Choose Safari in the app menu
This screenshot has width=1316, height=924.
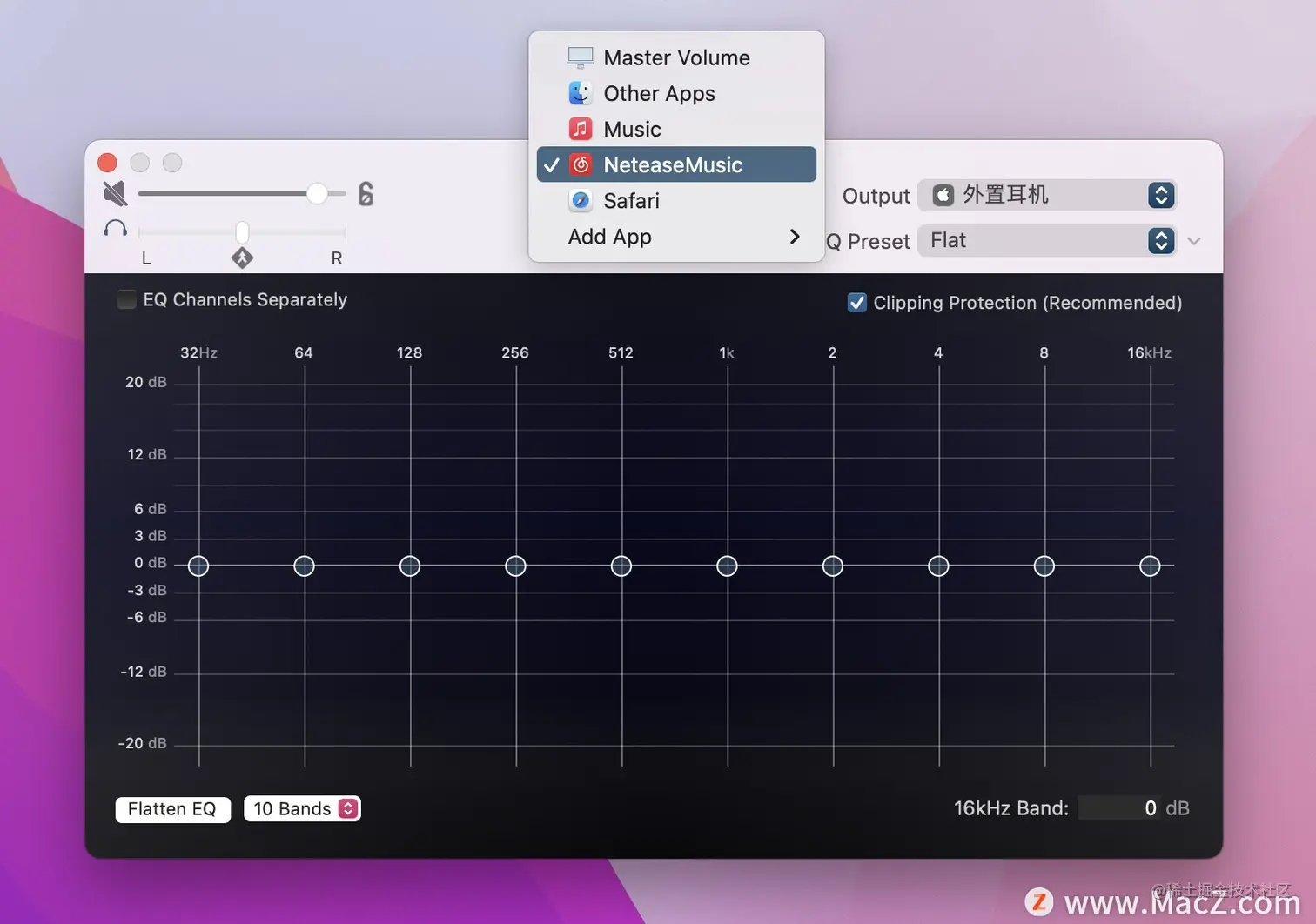676,200
